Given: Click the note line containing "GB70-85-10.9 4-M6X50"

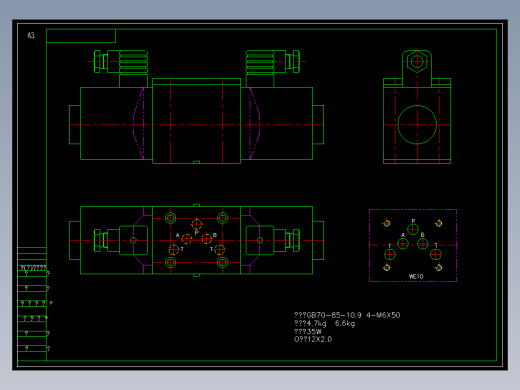Looking at the screenshot, I should 347,315.
